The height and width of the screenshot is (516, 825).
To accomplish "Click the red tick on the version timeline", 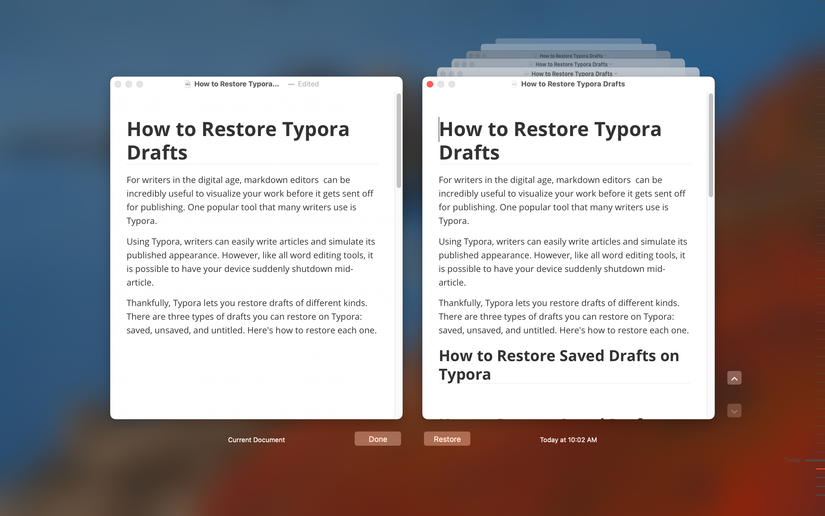I will (820, 469).
